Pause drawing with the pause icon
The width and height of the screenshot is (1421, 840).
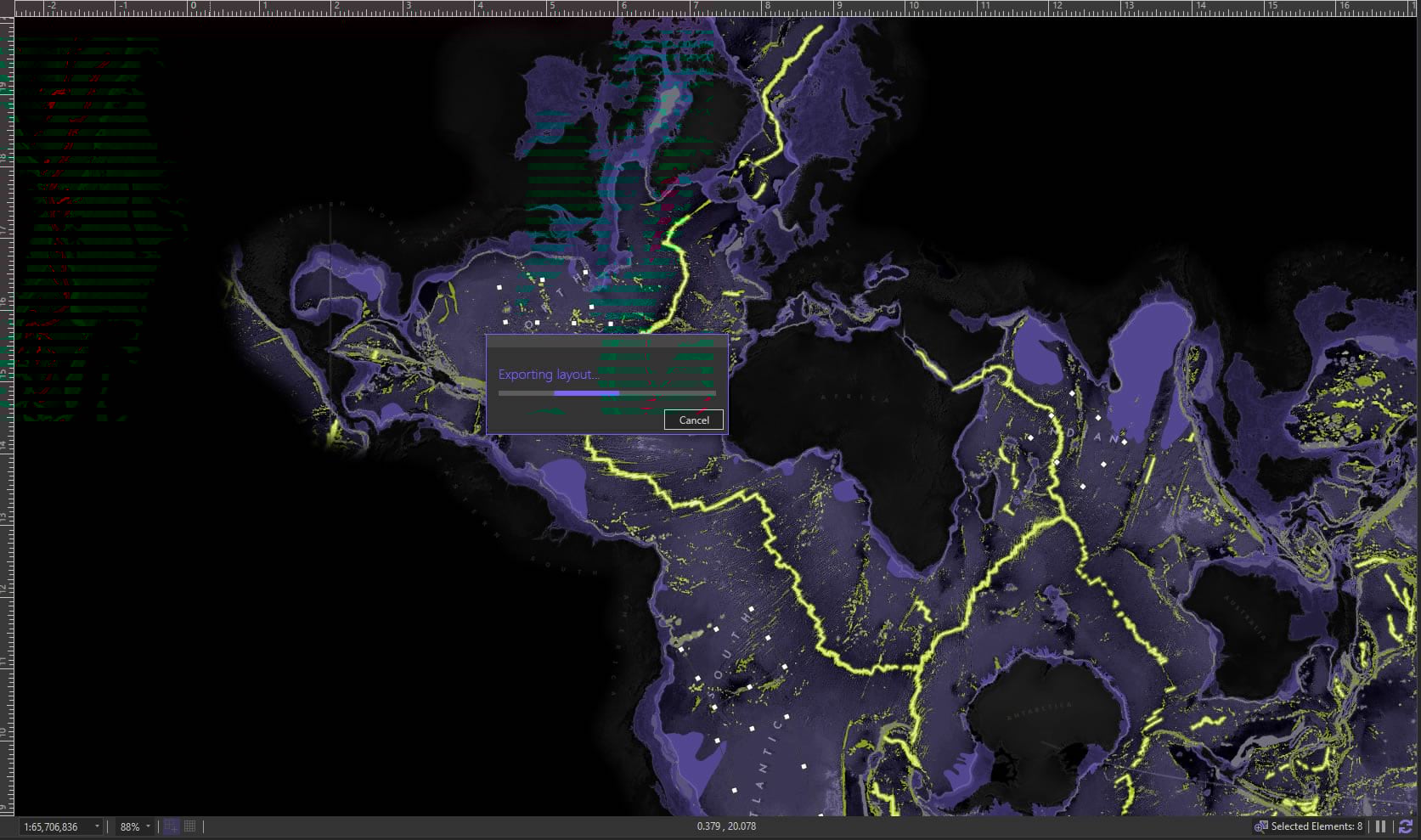pyautogui.click(x=1381, y=826)
